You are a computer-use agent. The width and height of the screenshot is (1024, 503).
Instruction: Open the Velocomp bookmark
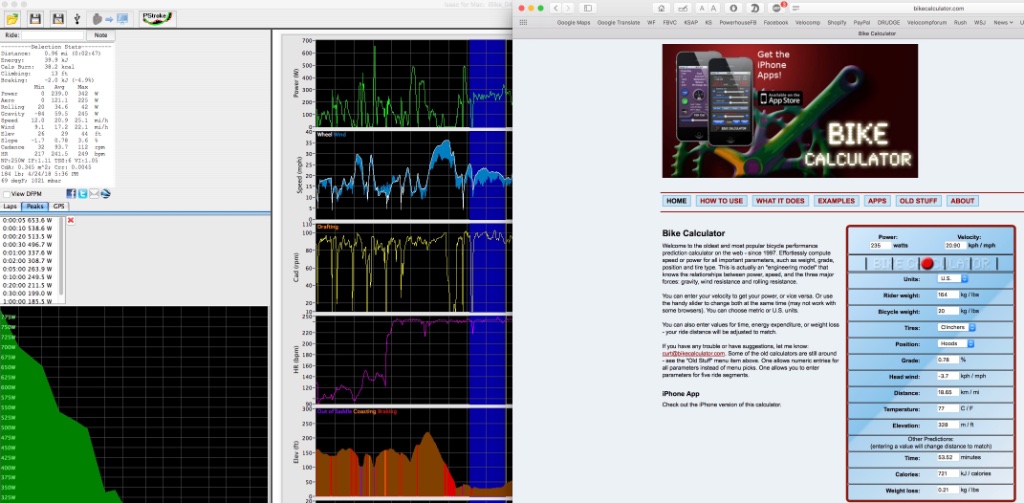point(808,22)
